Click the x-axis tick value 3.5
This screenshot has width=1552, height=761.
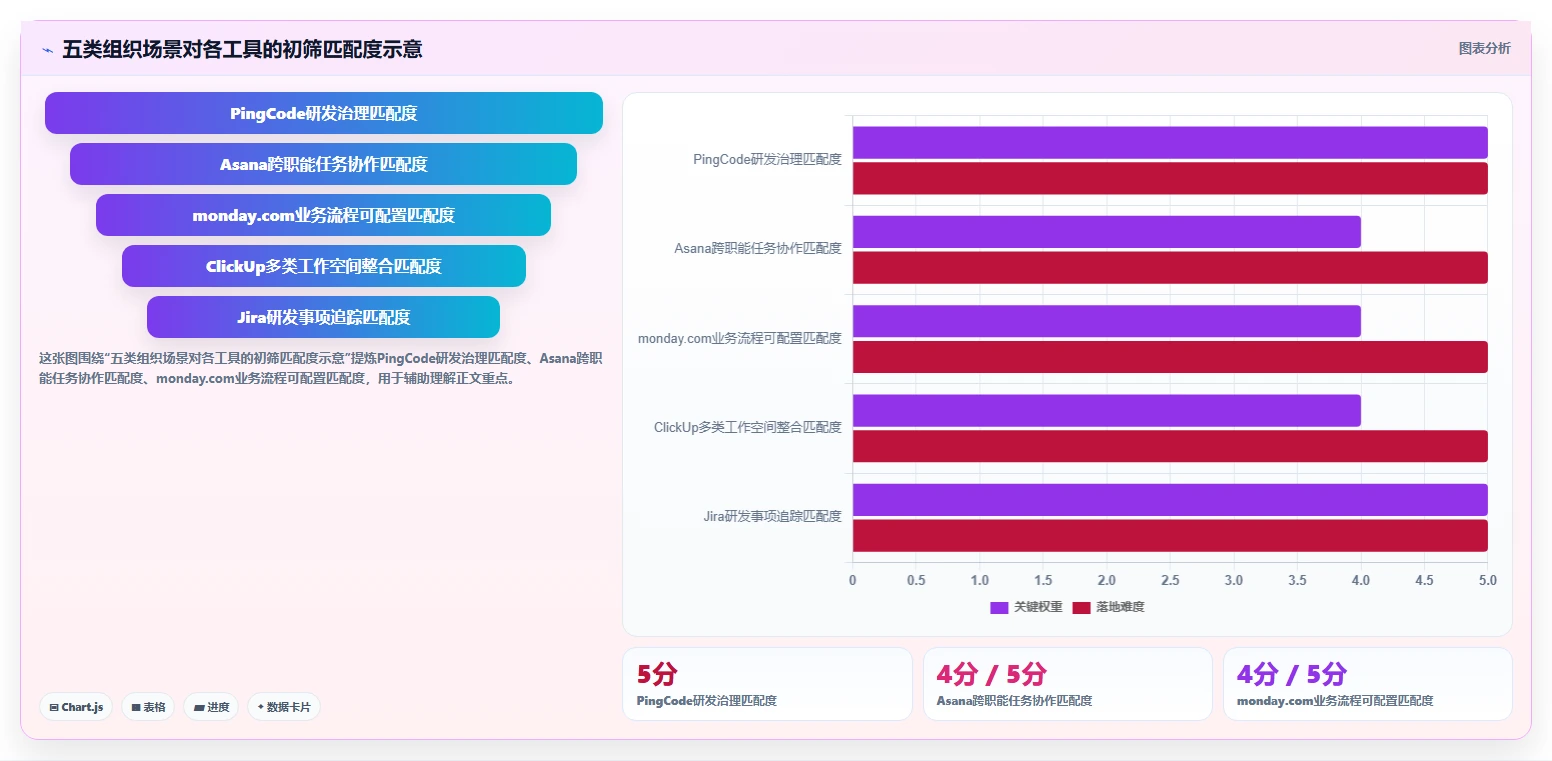click(x=1297, y=580)
